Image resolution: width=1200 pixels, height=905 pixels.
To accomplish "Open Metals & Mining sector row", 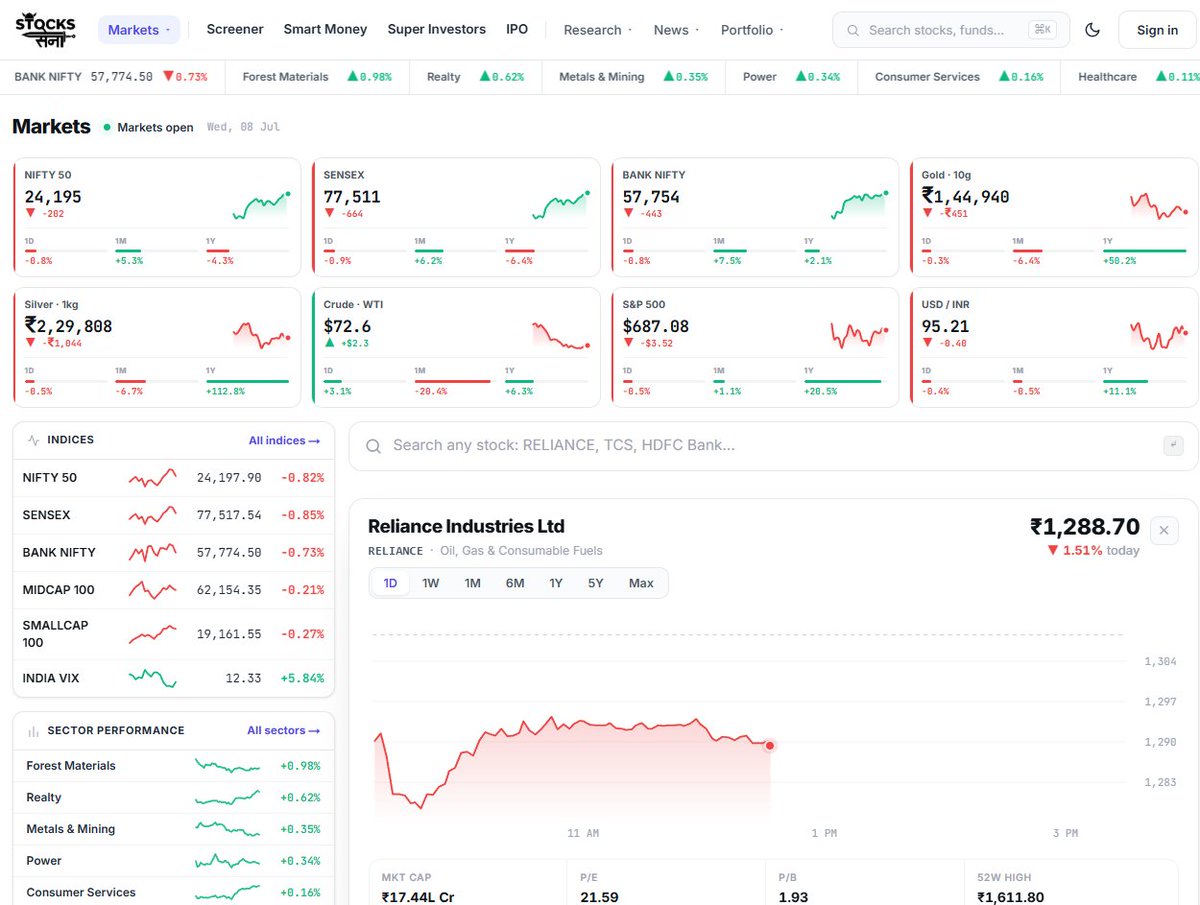I will click(x=173, y=829).
